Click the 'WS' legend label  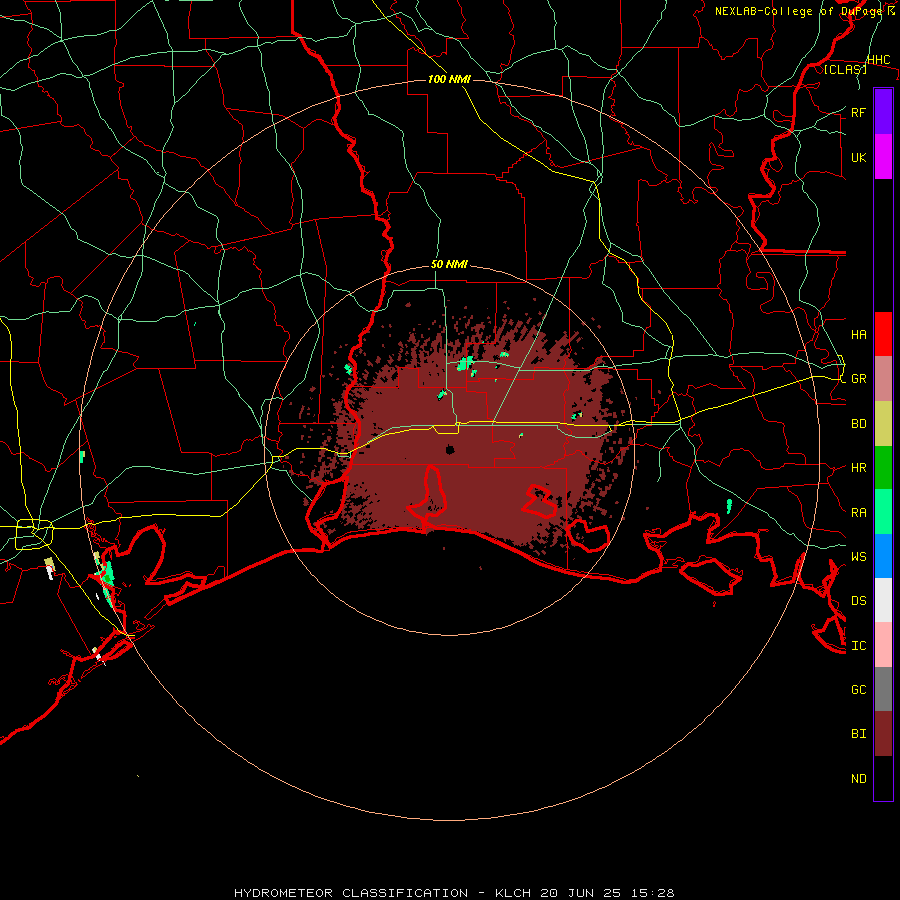tap(858, 556)
